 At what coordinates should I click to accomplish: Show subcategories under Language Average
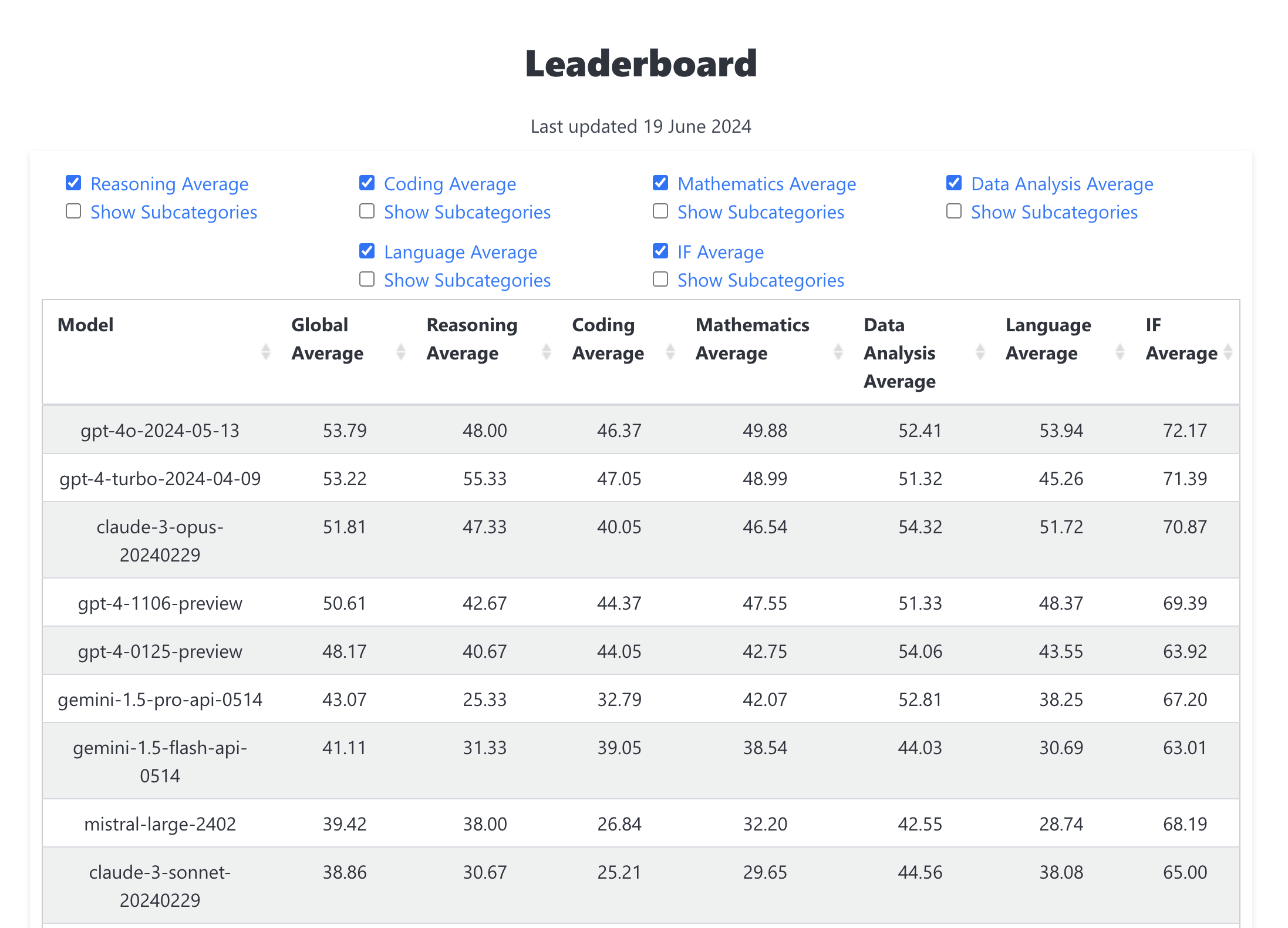pos(367,280)
